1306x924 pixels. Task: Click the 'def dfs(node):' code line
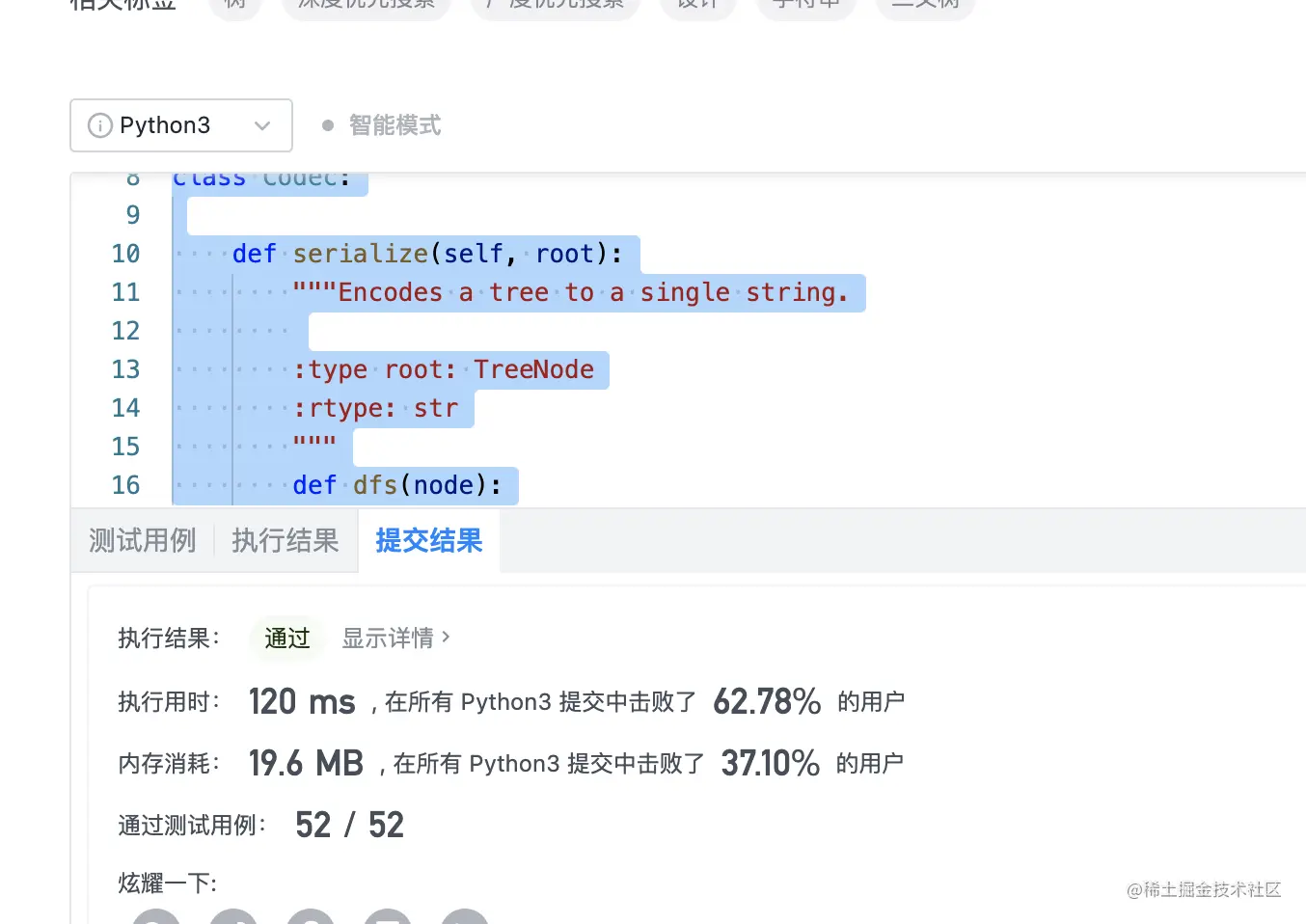coord(397,485)
